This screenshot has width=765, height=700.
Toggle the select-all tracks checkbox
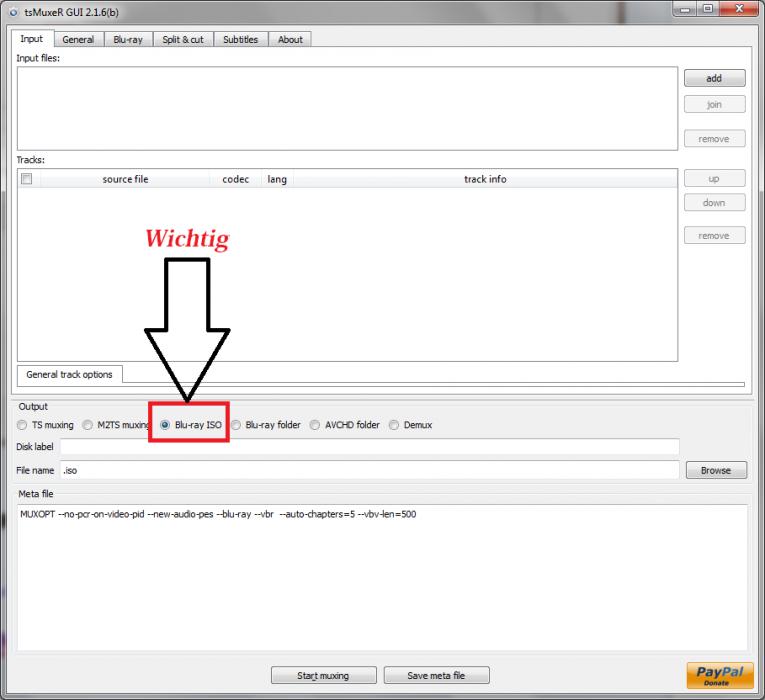coord(27,179)
